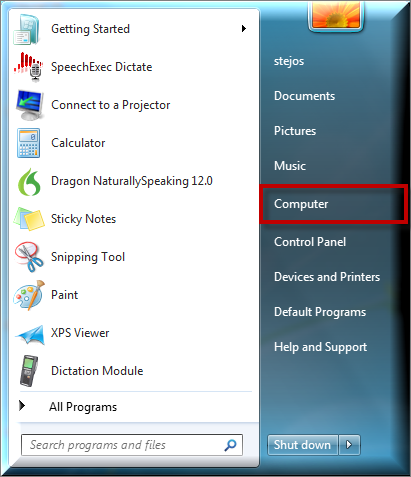Image resolution: width=411 pixels, height=477 pixels.
Task: Open Devices and Printers
Action: click(x=327, y=277)
